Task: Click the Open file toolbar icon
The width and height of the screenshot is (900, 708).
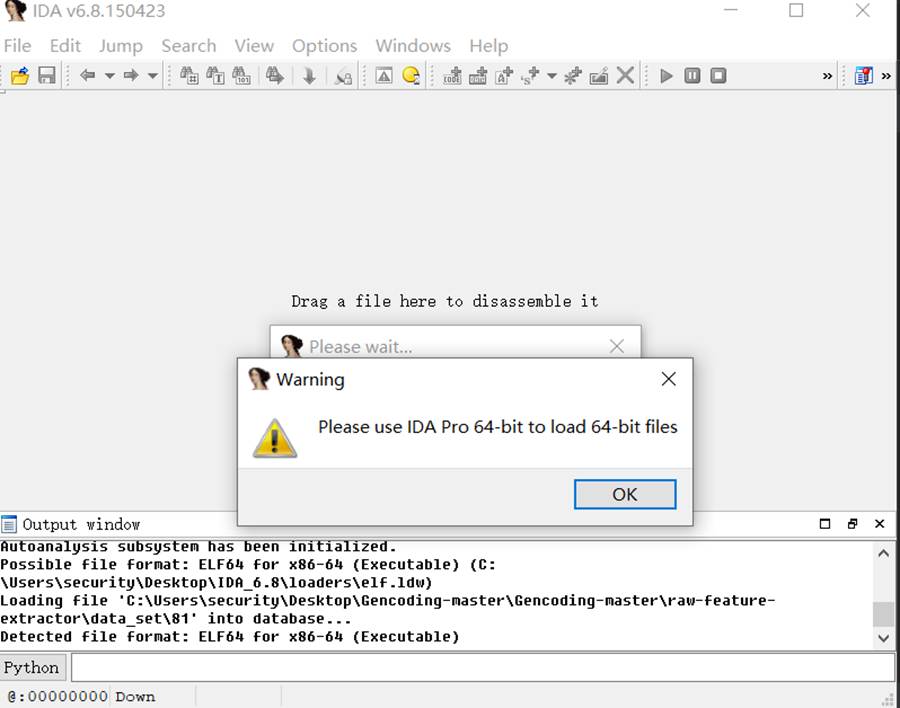Action: click(20, 75)
